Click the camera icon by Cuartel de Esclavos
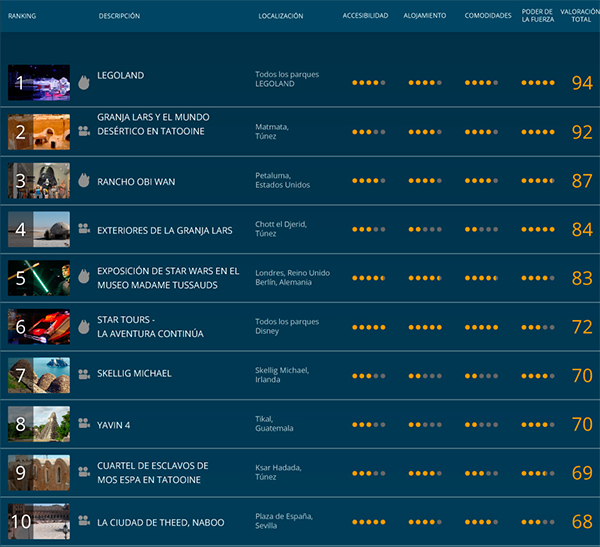This screenshot has height=547, width=600. [x=84, y=473]
